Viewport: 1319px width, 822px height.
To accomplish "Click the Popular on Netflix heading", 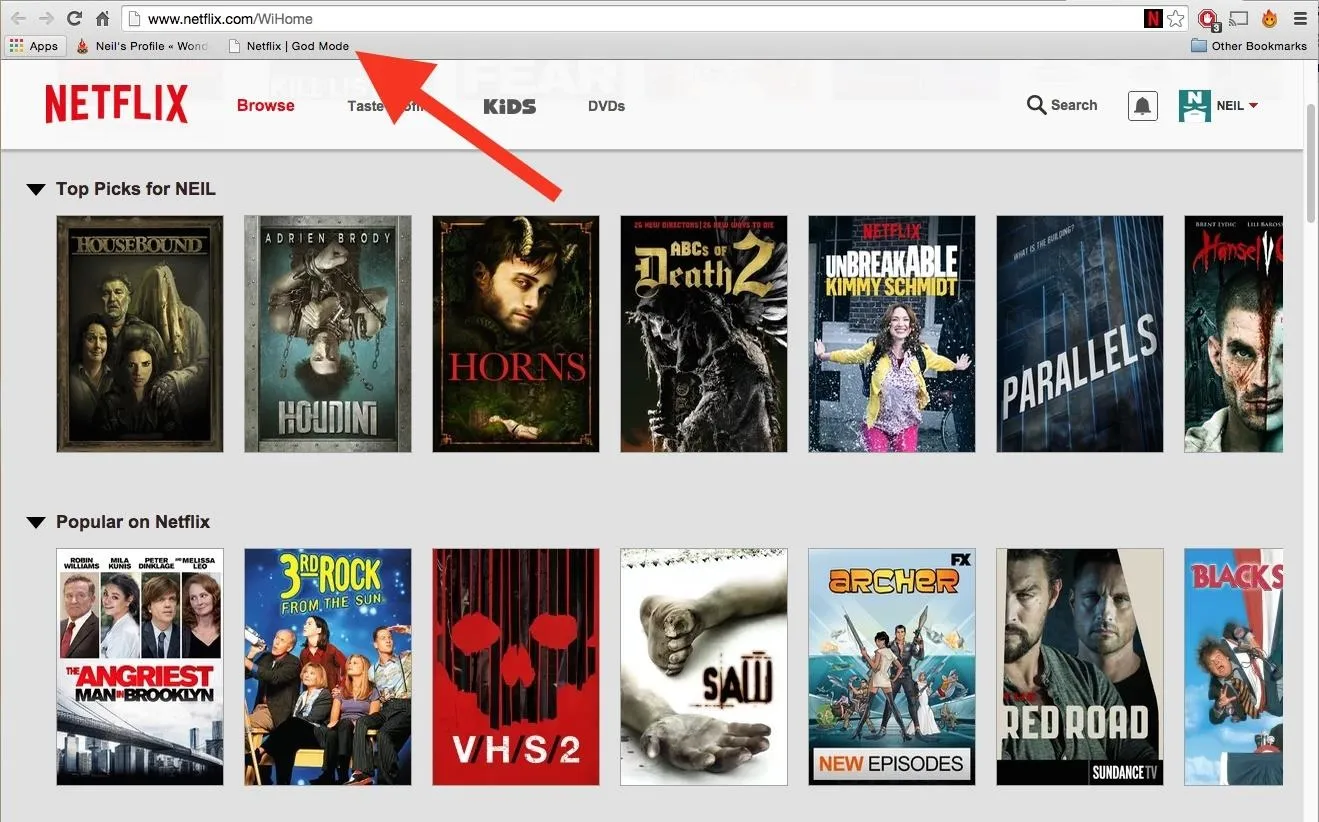I will click(x=133, y=522).
